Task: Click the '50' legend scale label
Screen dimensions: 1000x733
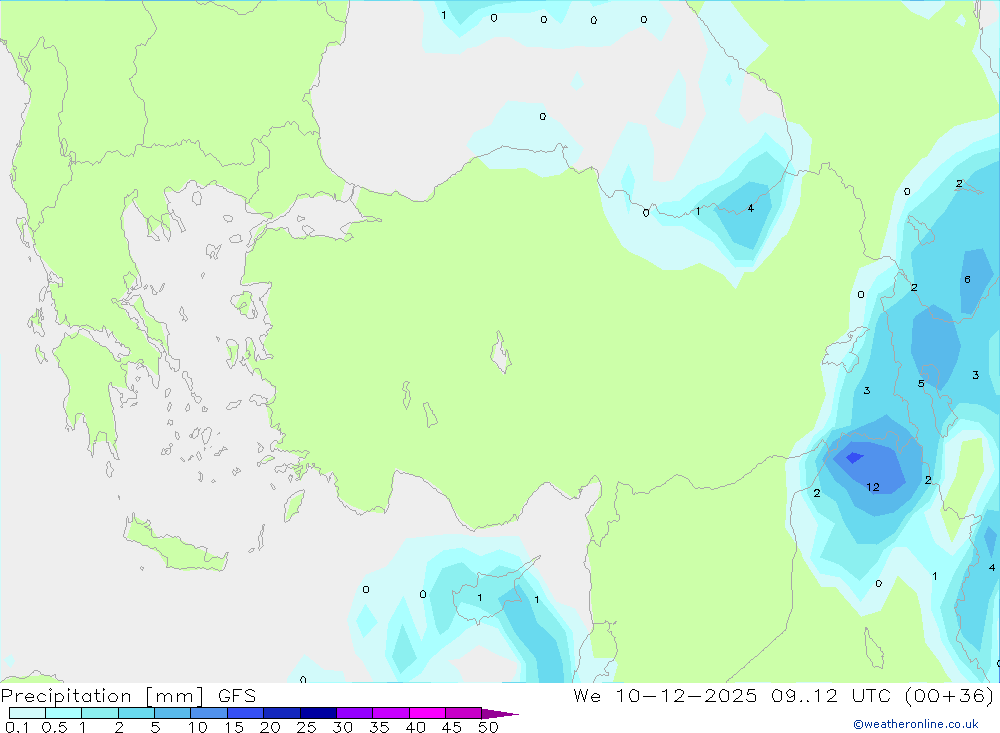Action: 489,727
